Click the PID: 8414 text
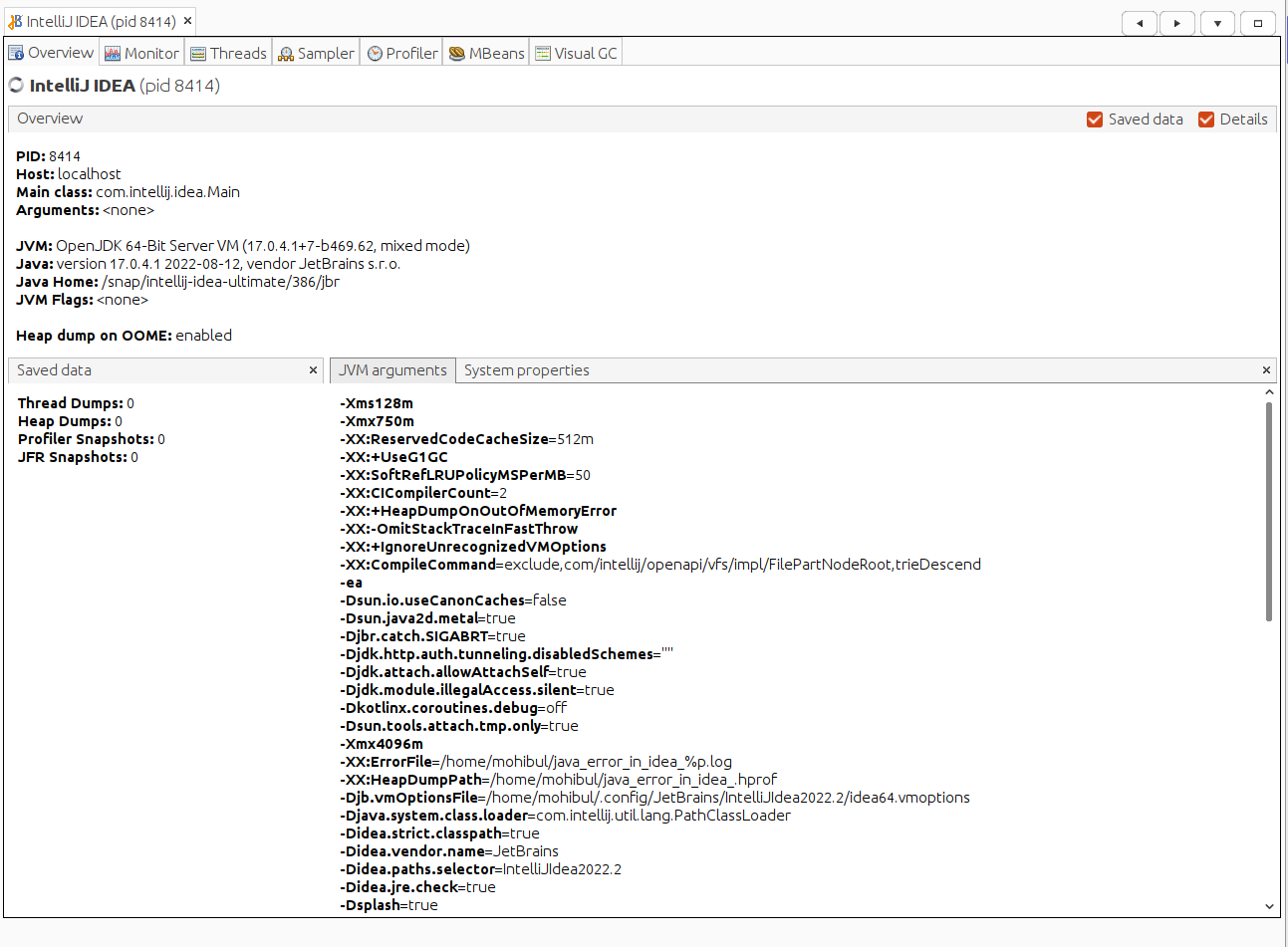The height and width of the screenshot is (947, 1288). tap(48, 156)
